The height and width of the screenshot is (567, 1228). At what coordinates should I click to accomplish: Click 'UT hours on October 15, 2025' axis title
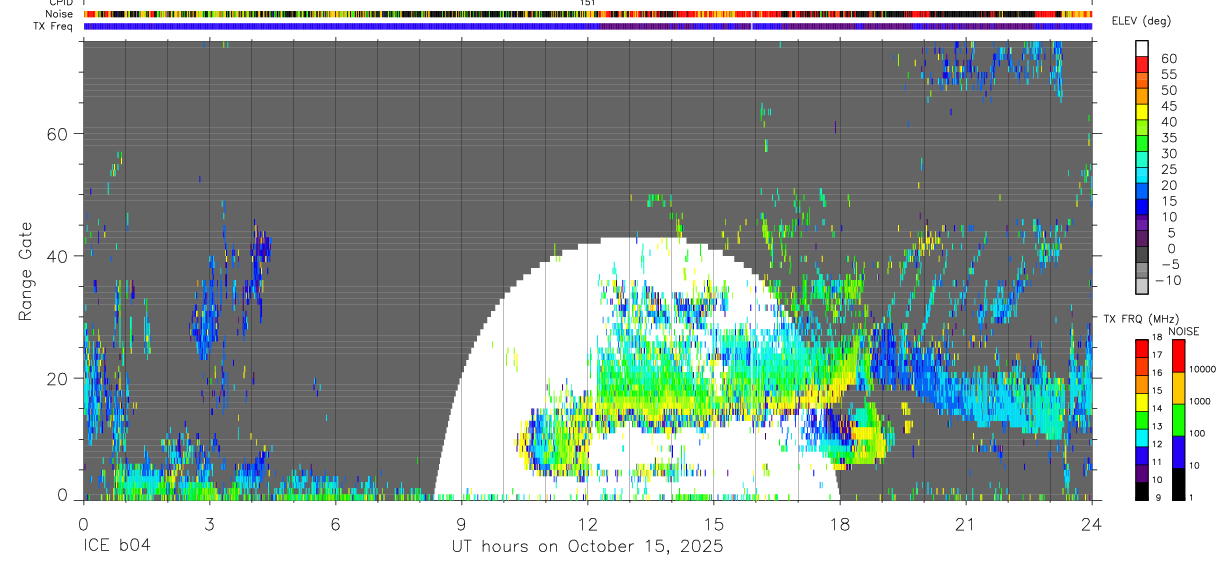pos(587,547)
